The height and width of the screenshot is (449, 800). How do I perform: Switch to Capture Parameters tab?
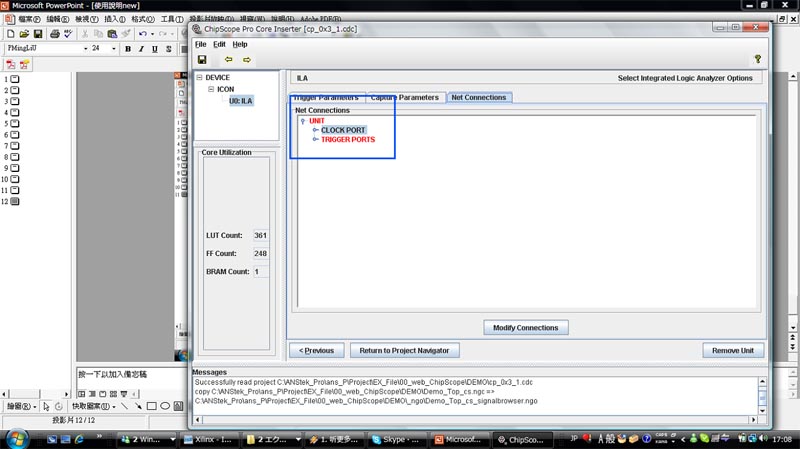pos(405,97)
